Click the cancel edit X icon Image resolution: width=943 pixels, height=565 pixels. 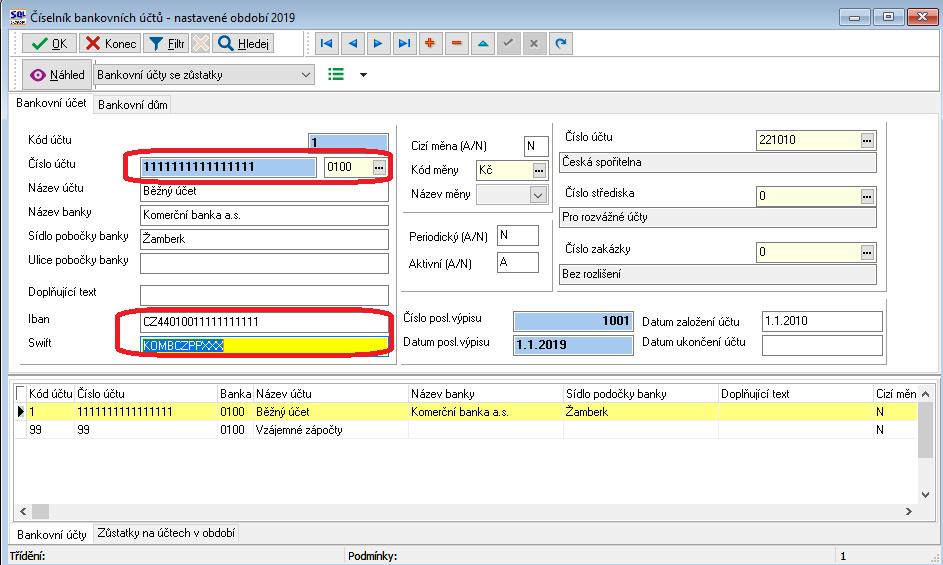535,43
